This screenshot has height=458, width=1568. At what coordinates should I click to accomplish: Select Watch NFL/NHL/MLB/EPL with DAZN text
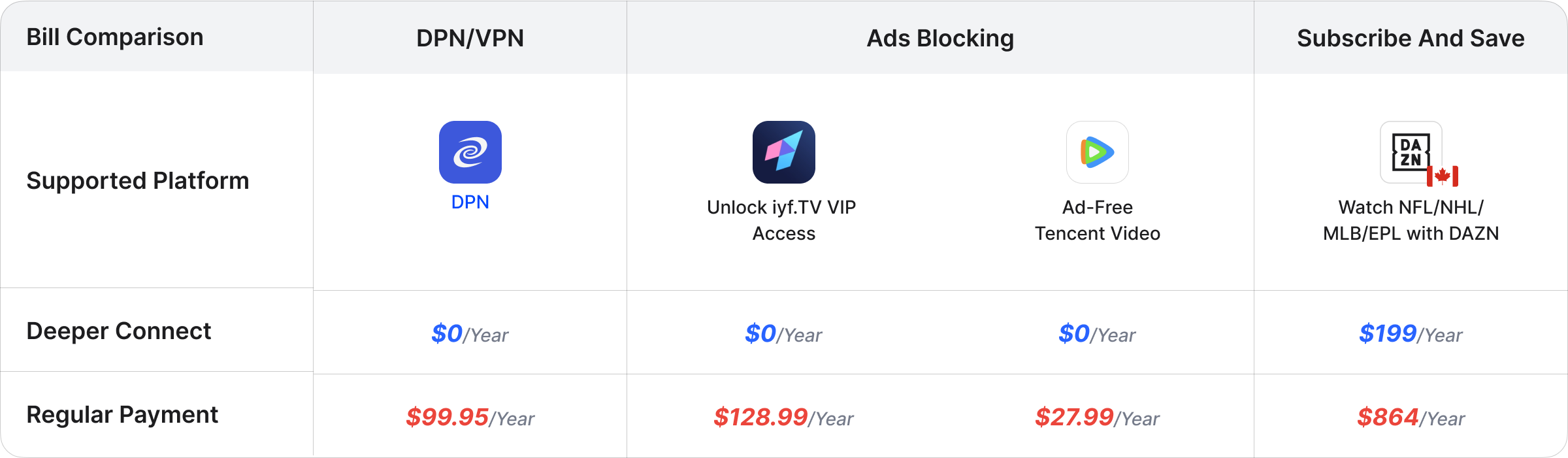tap(1411, 220)
